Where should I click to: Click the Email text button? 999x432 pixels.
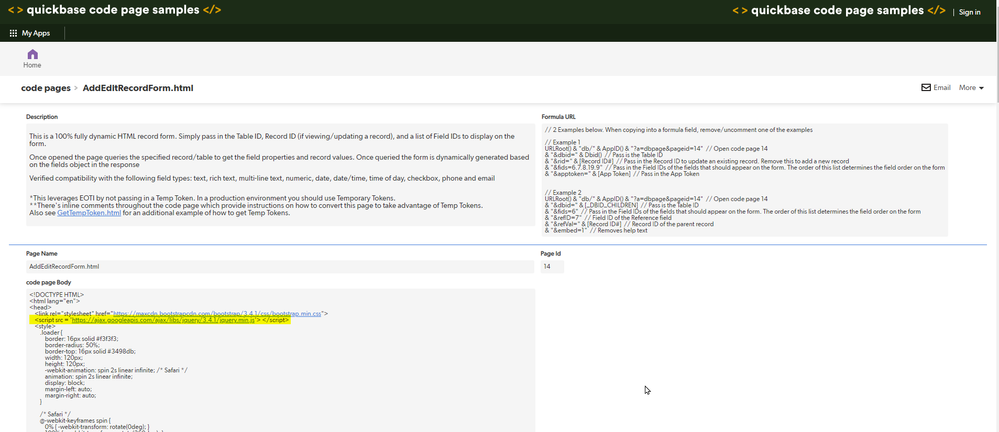942,87
